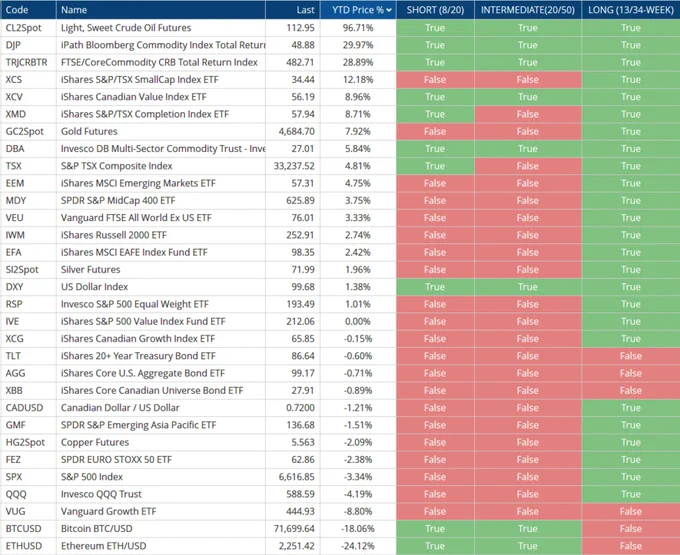Sort by the Code column header
The image size is (680, 555).
click(x=17, y=10)
